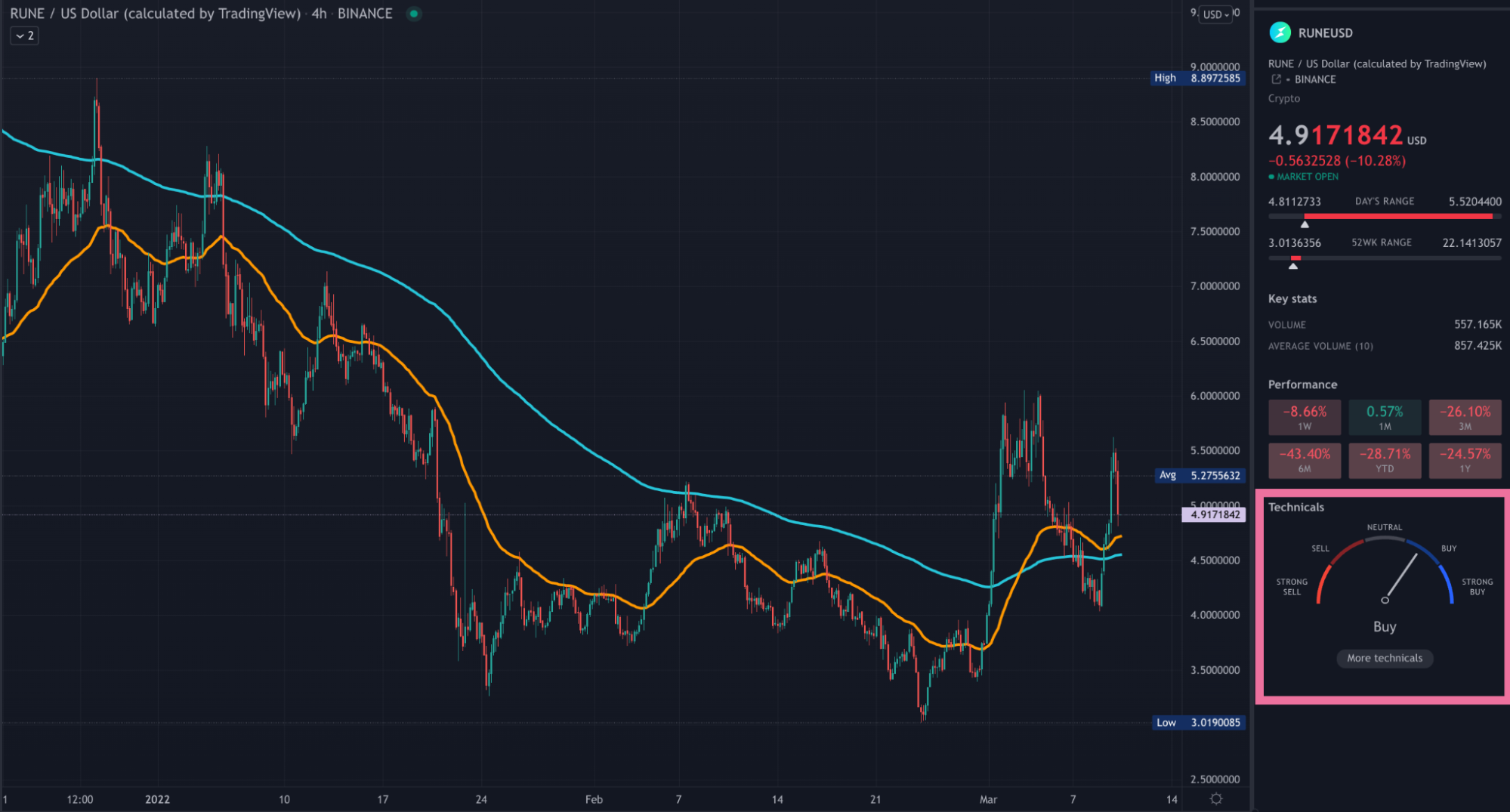The width and height of the screenshot is (1510, 812).
Task: Click the average volume value 857.425K
Action: pos(1478,346)
